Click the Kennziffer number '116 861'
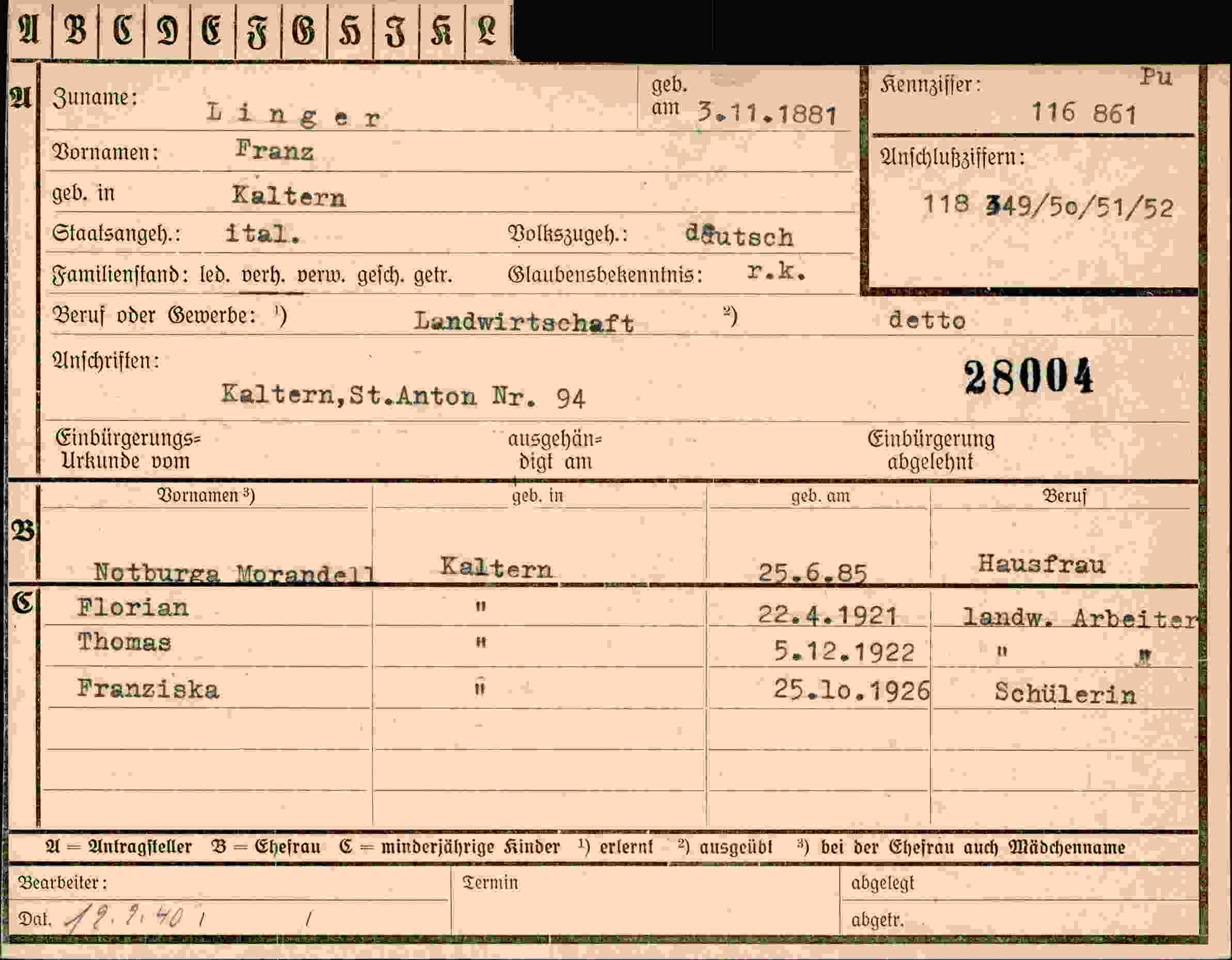This screenshot has width=1232, height=960. point(1084,114)
